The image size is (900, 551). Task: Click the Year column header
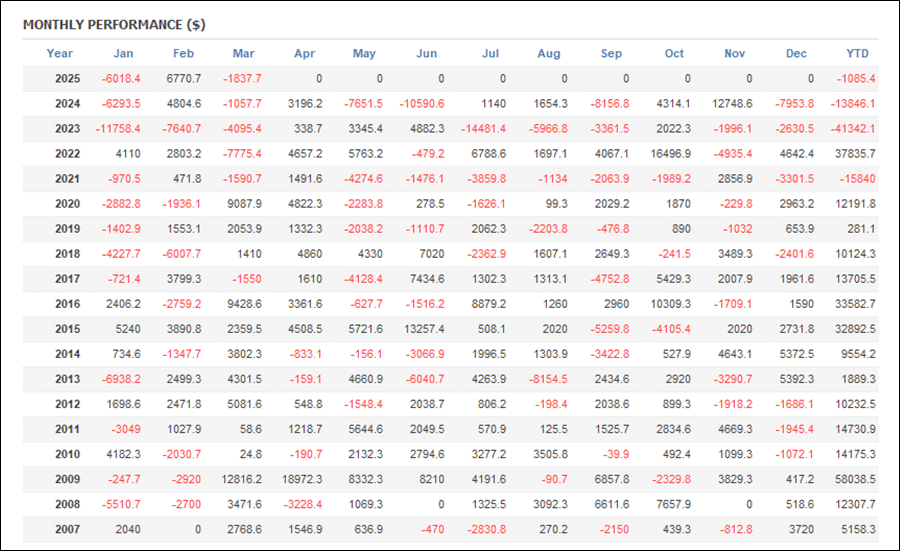click(60, 53)
